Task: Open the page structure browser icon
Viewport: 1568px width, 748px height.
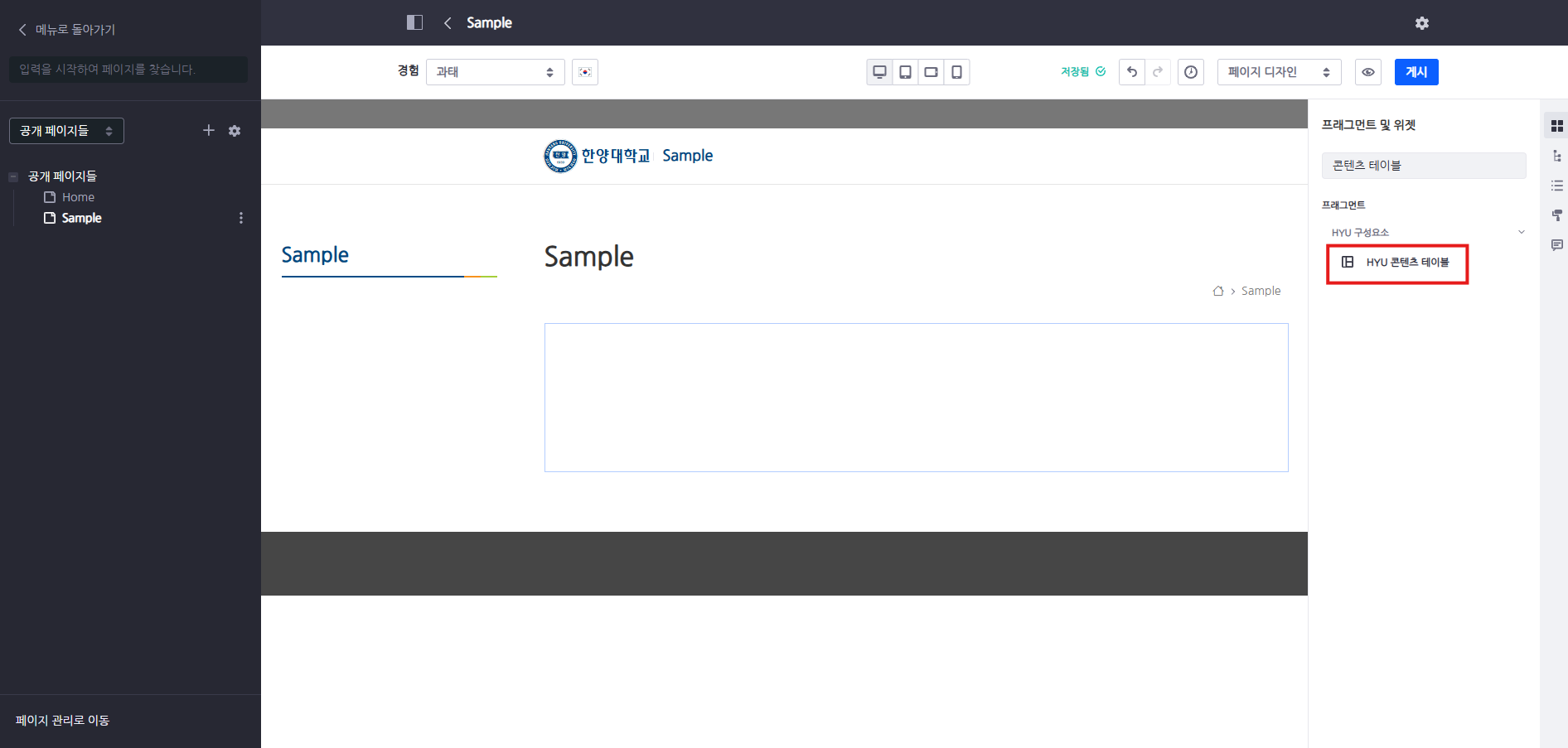Action: point(1557,156)
